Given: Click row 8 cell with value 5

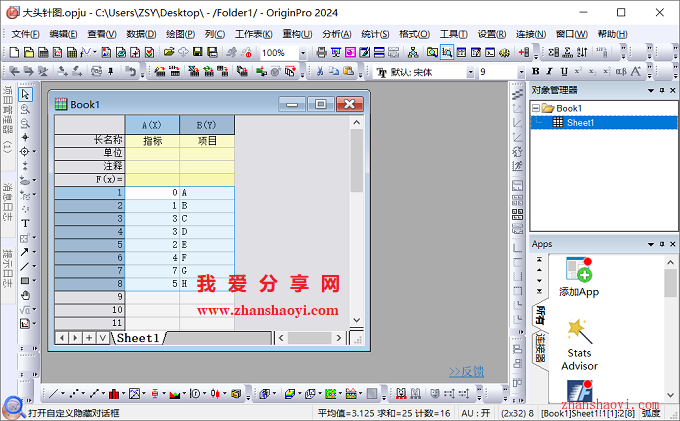Looking at the screenshot, I should 152,284.
